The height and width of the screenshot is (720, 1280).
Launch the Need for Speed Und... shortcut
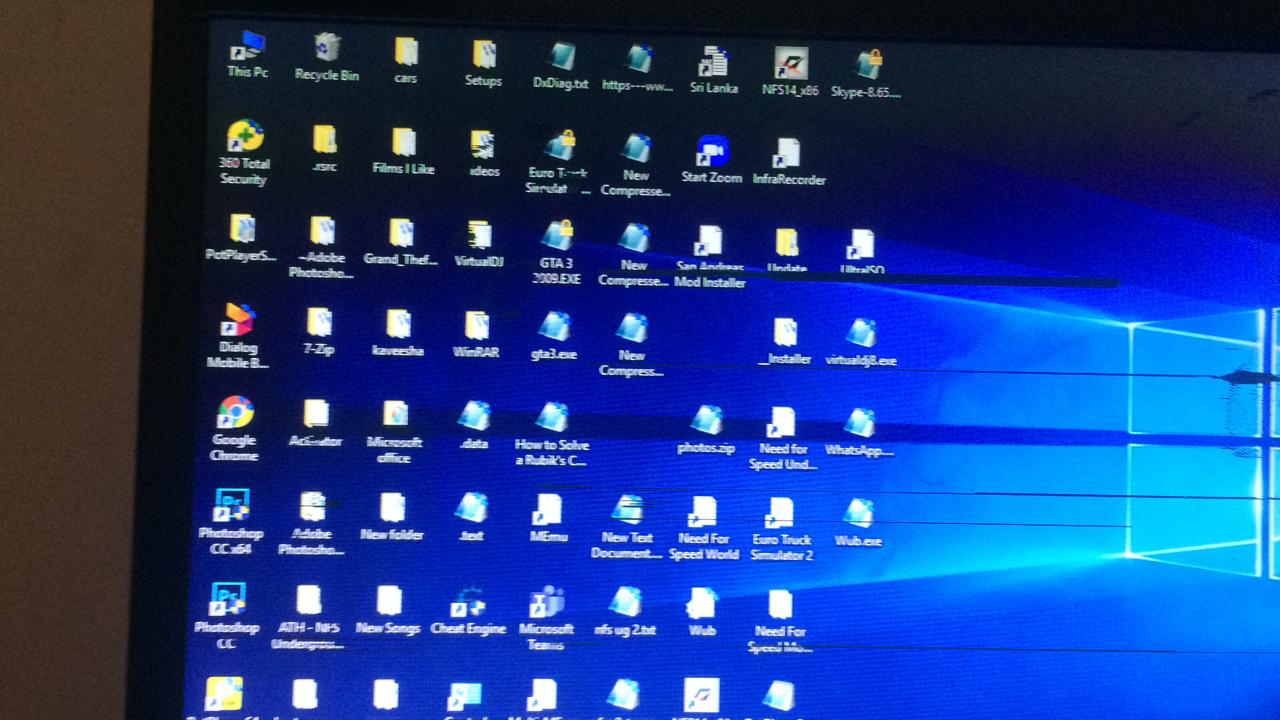pos(783,439)
